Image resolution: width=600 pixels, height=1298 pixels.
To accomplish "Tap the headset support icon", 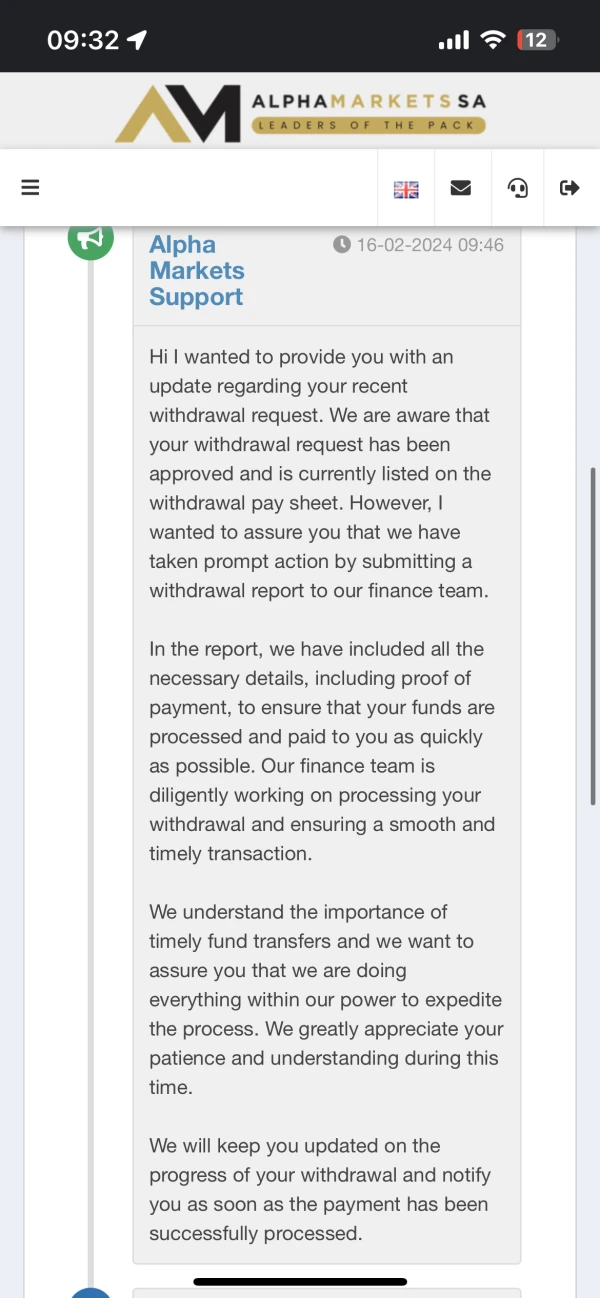I will [518, 188].
